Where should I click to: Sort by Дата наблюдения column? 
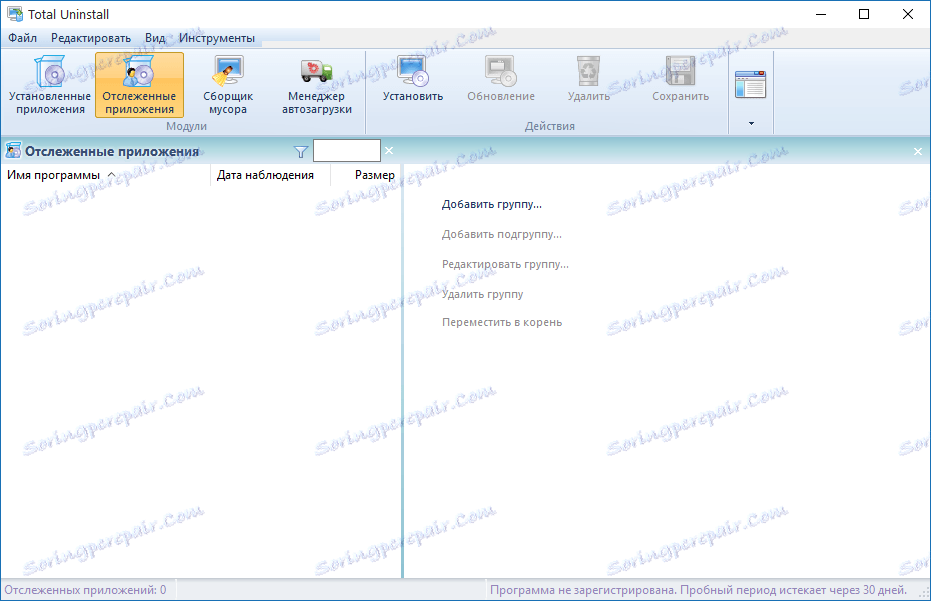click(270, 175)
